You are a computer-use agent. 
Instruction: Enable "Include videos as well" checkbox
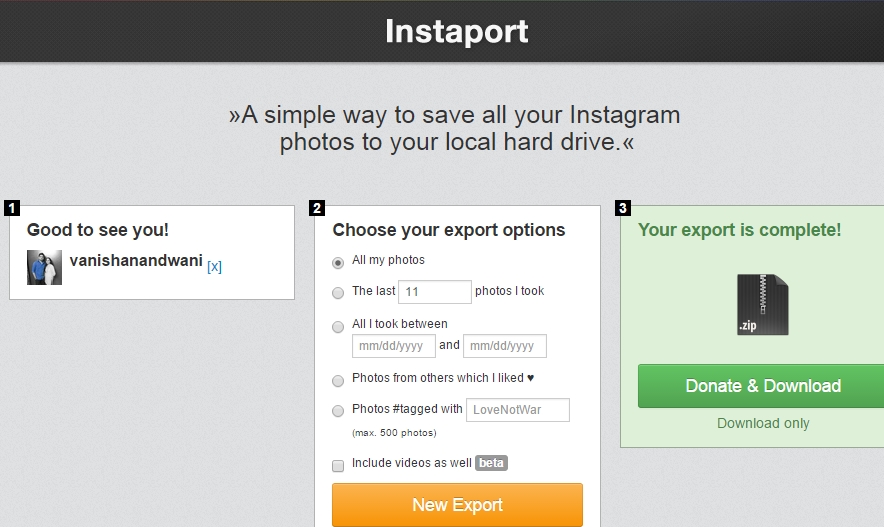click(x=338, y=465)
